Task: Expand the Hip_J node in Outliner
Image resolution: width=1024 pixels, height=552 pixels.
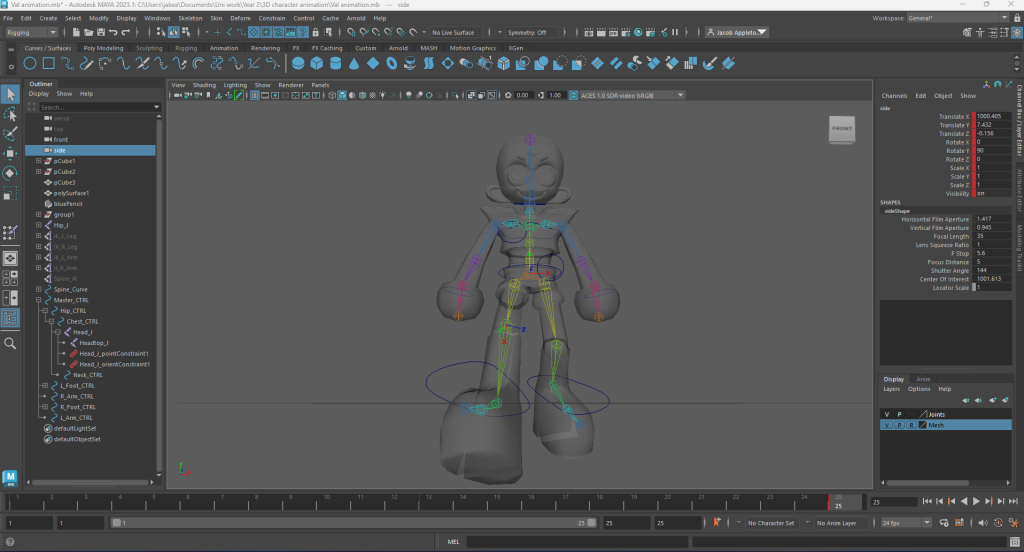Action: pyautogui.click(x=39, y=225)
